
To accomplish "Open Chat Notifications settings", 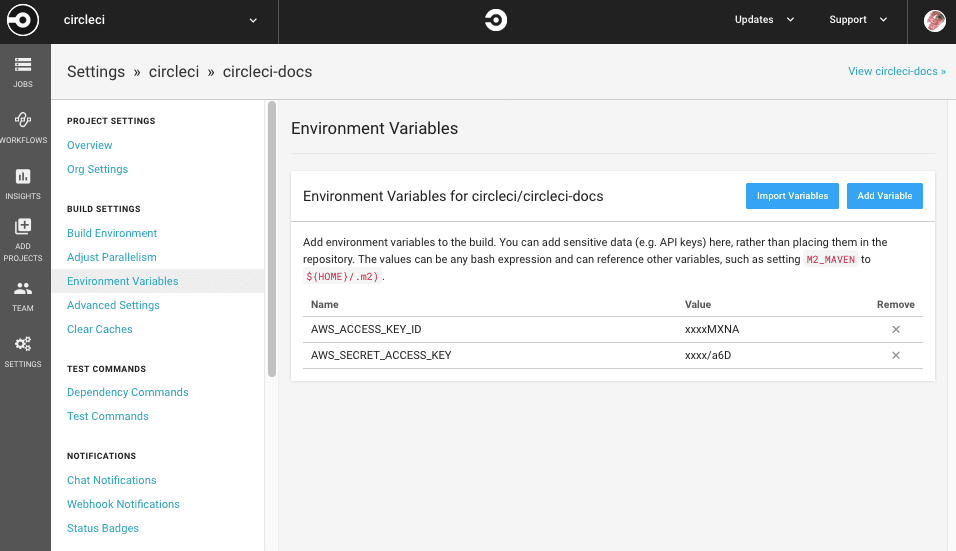I will [x=112, y=480].
